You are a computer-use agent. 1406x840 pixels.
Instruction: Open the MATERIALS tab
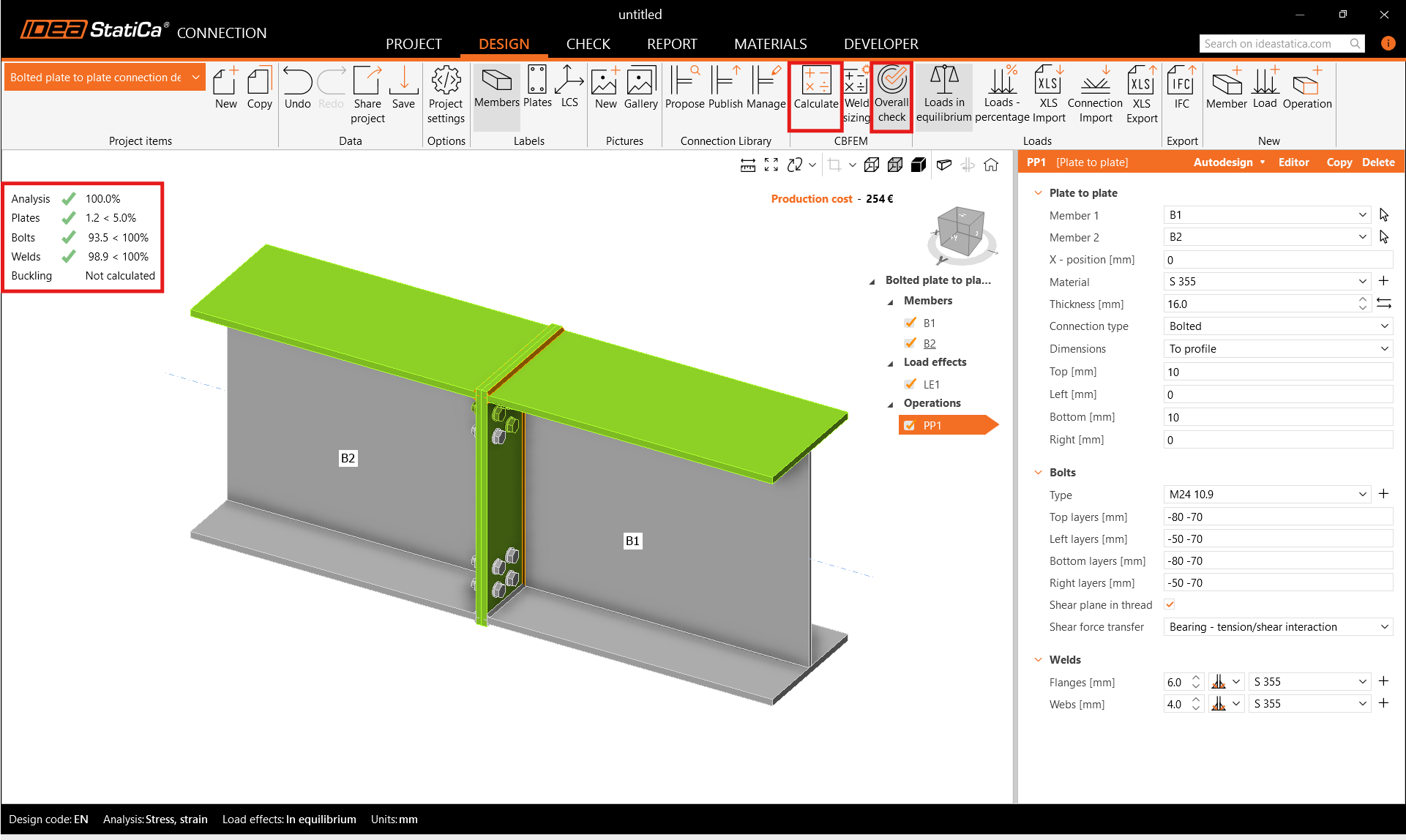click(x=770, y=44)
